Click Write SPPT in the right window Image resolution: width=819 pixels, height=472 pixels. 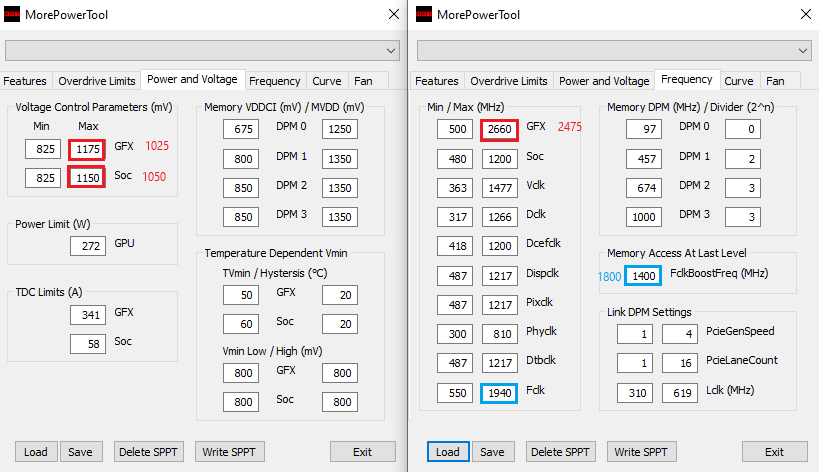[x=641, y=452]
